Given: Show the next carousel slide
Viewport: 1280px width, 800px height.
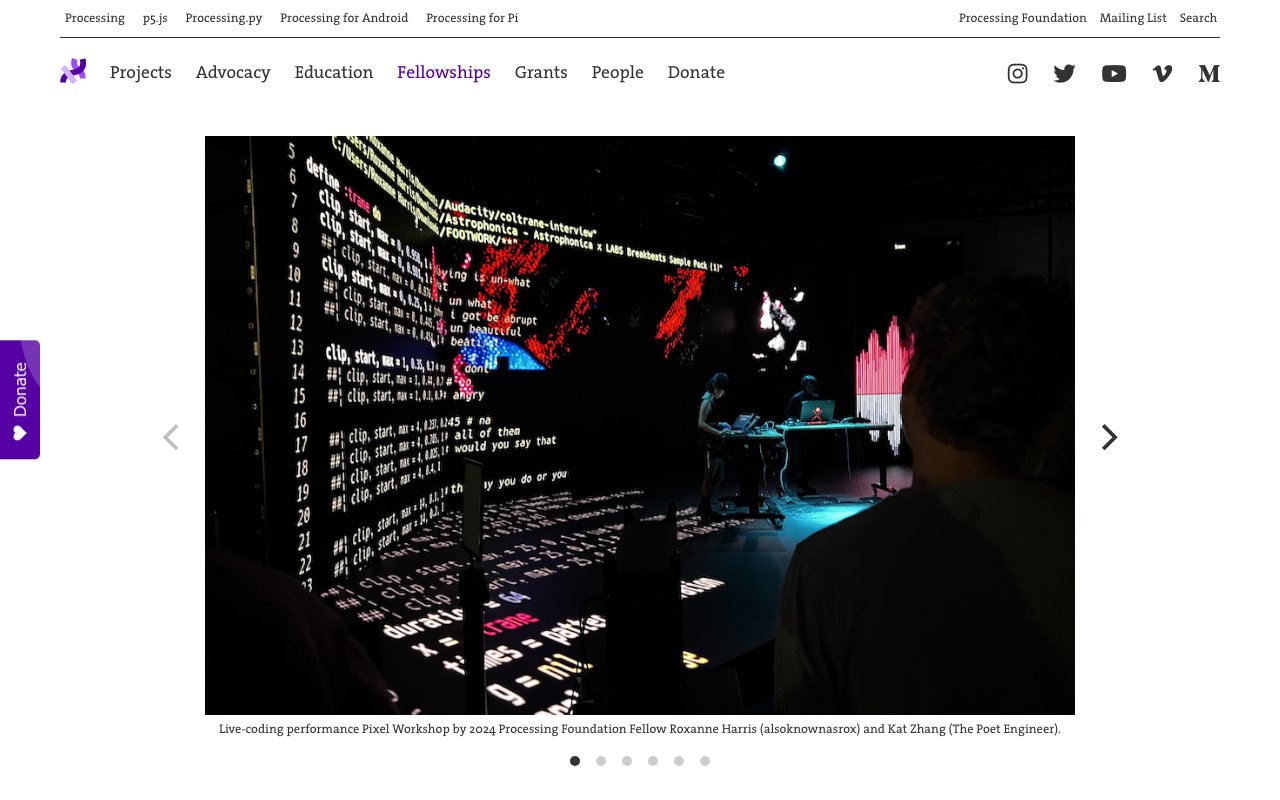Looking at the screenshot, I should point(1109,437).
